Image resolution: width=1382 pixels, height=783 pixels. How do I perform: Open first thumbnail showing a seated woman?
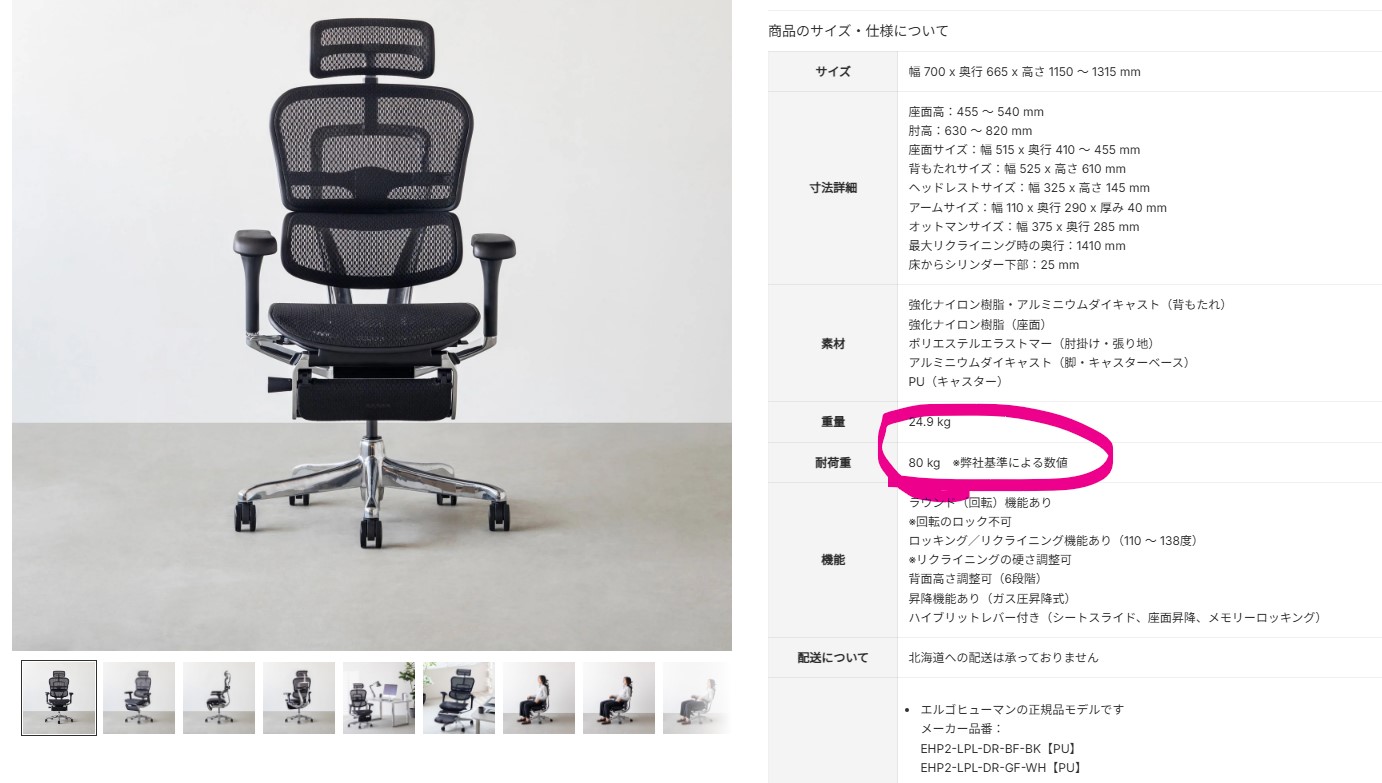(539, 698)
